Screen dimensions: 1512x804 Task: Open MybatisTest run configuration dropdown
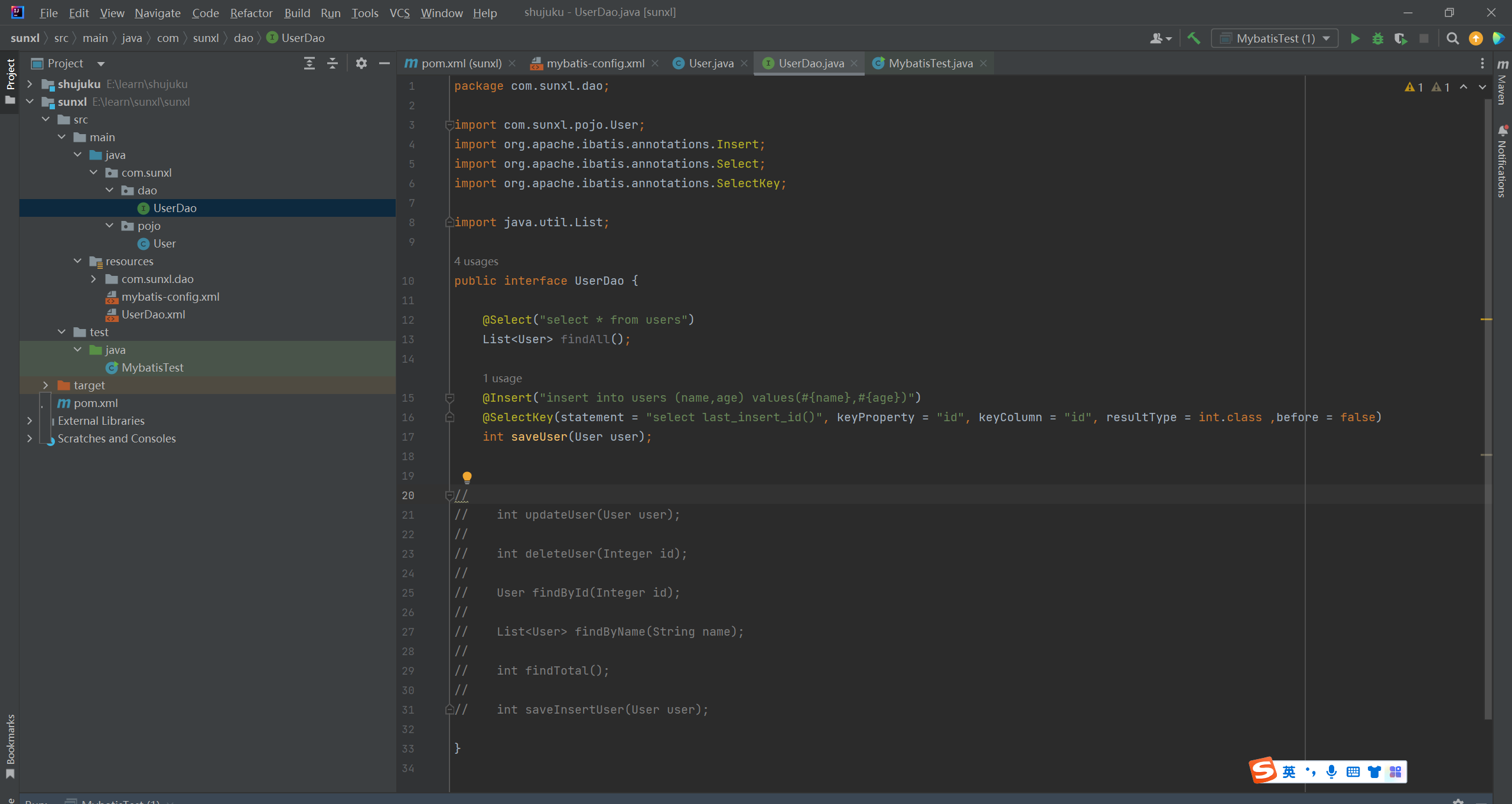click(1276, 38)
